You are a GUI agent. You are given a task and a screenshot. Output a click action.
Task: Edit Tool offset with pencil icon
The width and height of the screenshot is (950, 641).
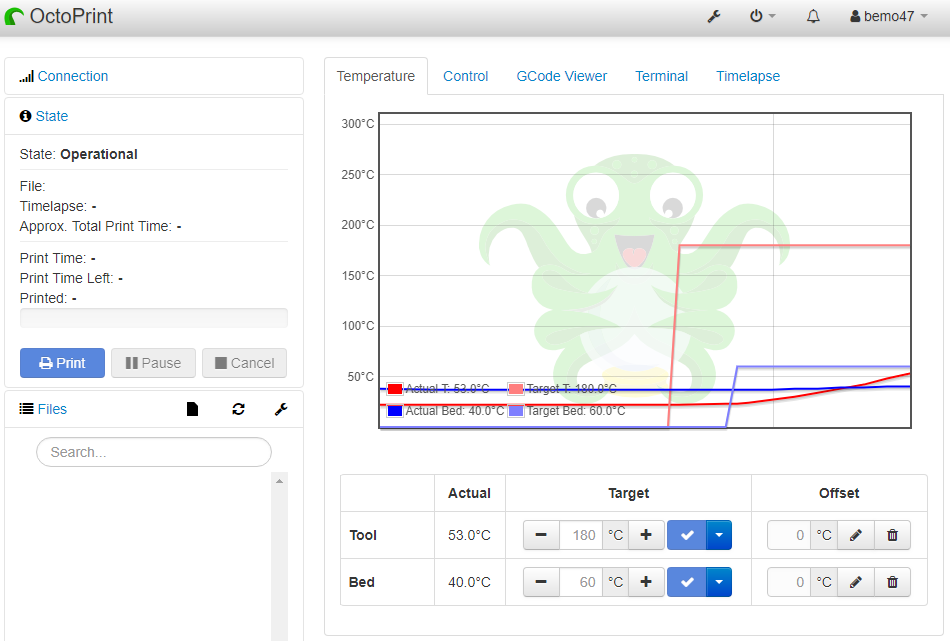coord(855,535)
